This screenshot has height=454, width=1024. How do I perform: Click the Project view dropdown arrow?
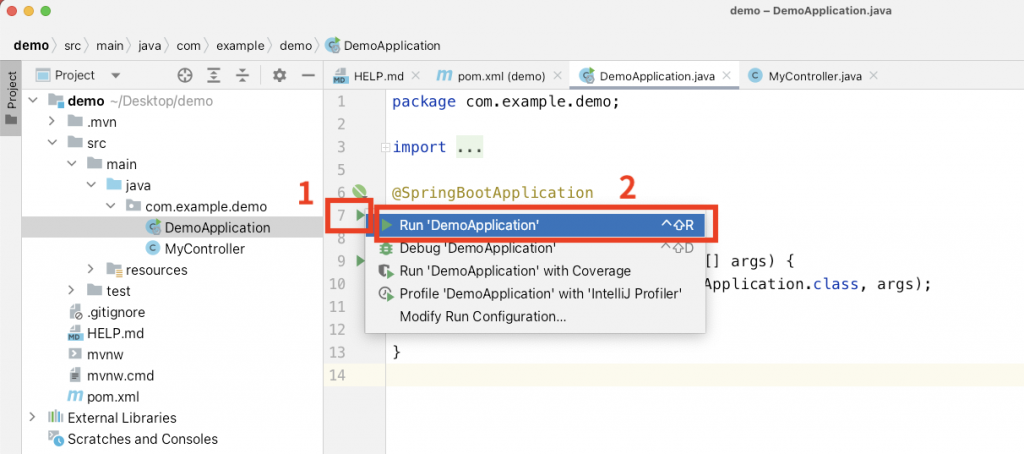tap(116, 76)
